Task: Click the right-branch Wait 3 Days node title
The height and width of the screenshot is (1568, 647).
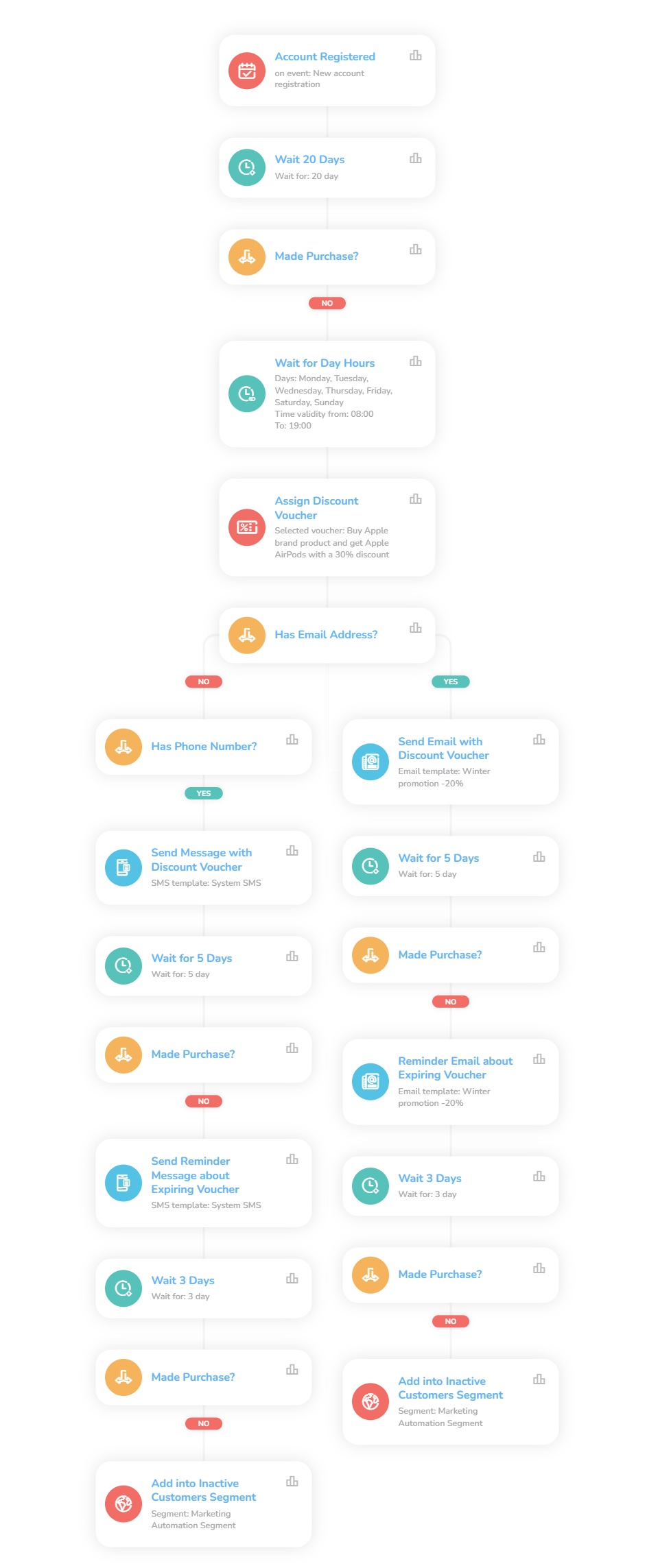Action: [430, 1178]
